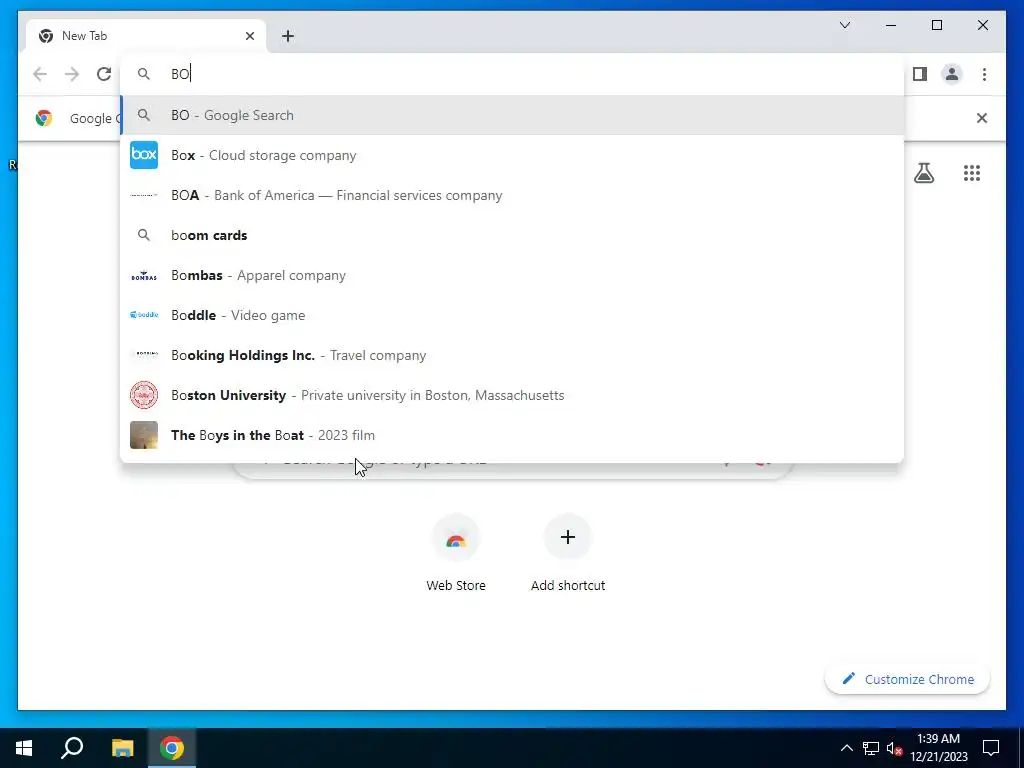This screenshot has height=768, width=1024.
Task: Click the magnifier icon in the address bar
Action: 144,74
